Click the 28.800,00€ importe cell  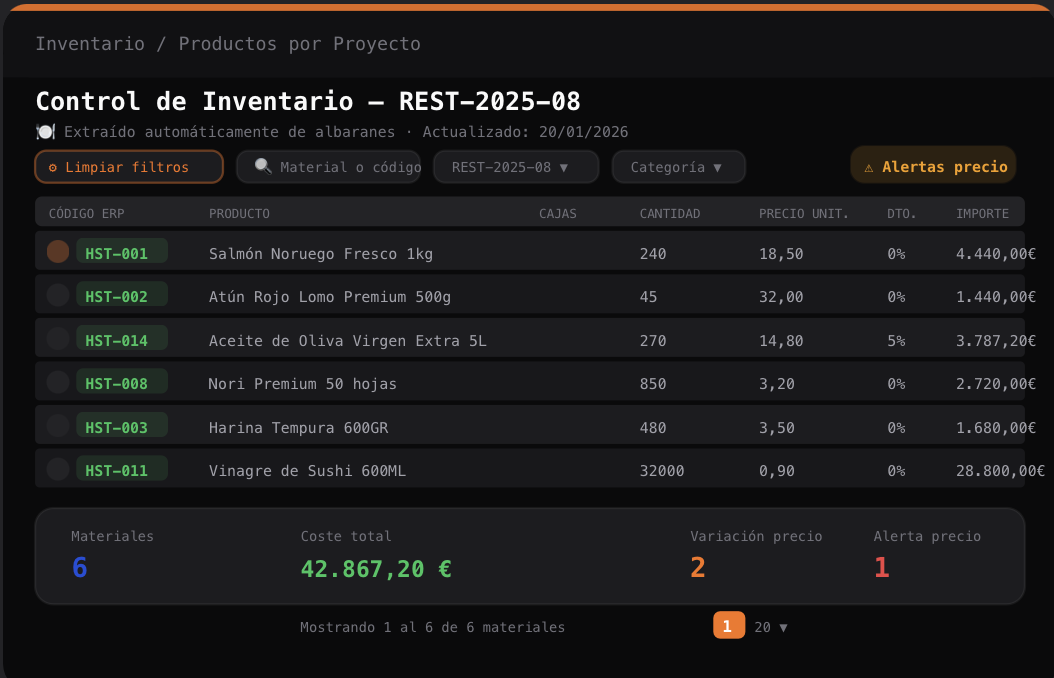(x=1000, y=471)
